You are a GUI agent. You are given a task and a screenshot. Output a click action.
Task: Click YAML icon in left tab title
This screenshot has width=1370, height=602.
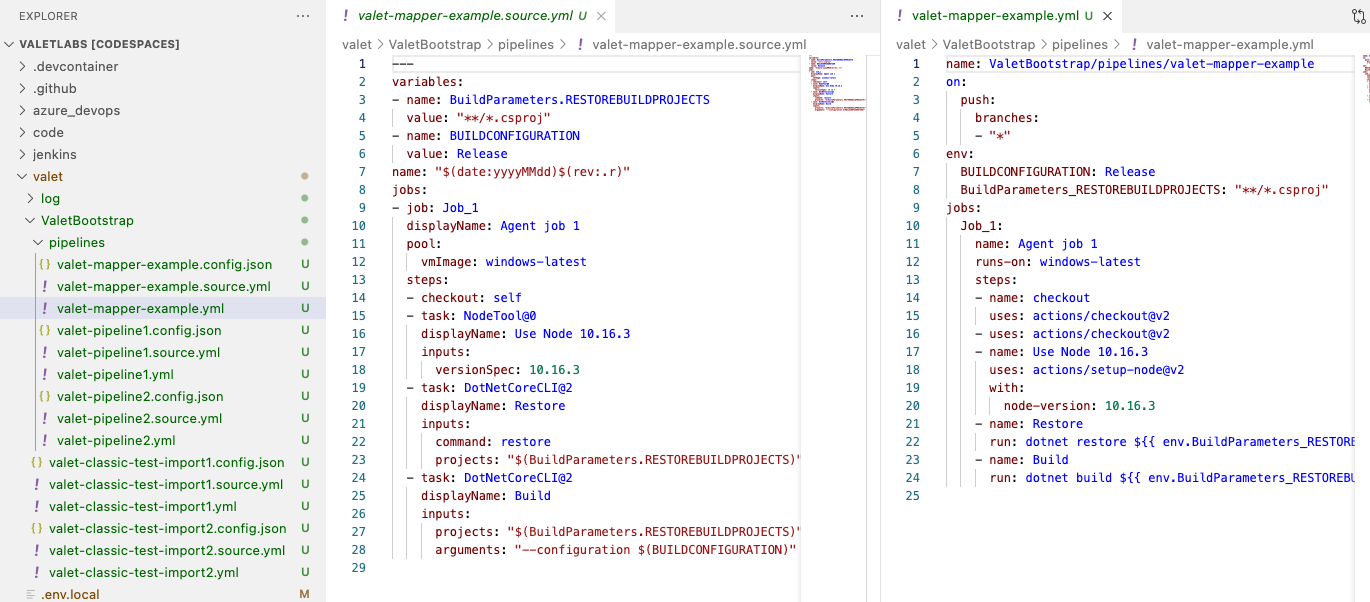tap(346, 16)
